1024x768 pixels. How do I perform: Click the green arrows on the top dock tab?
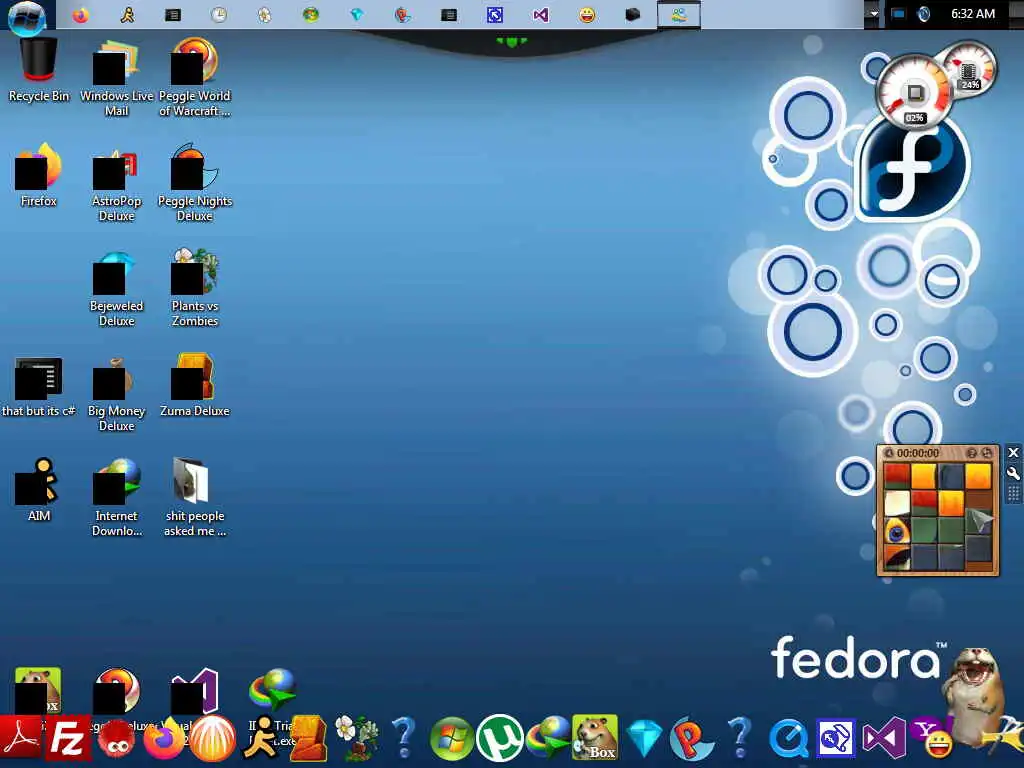511,42
